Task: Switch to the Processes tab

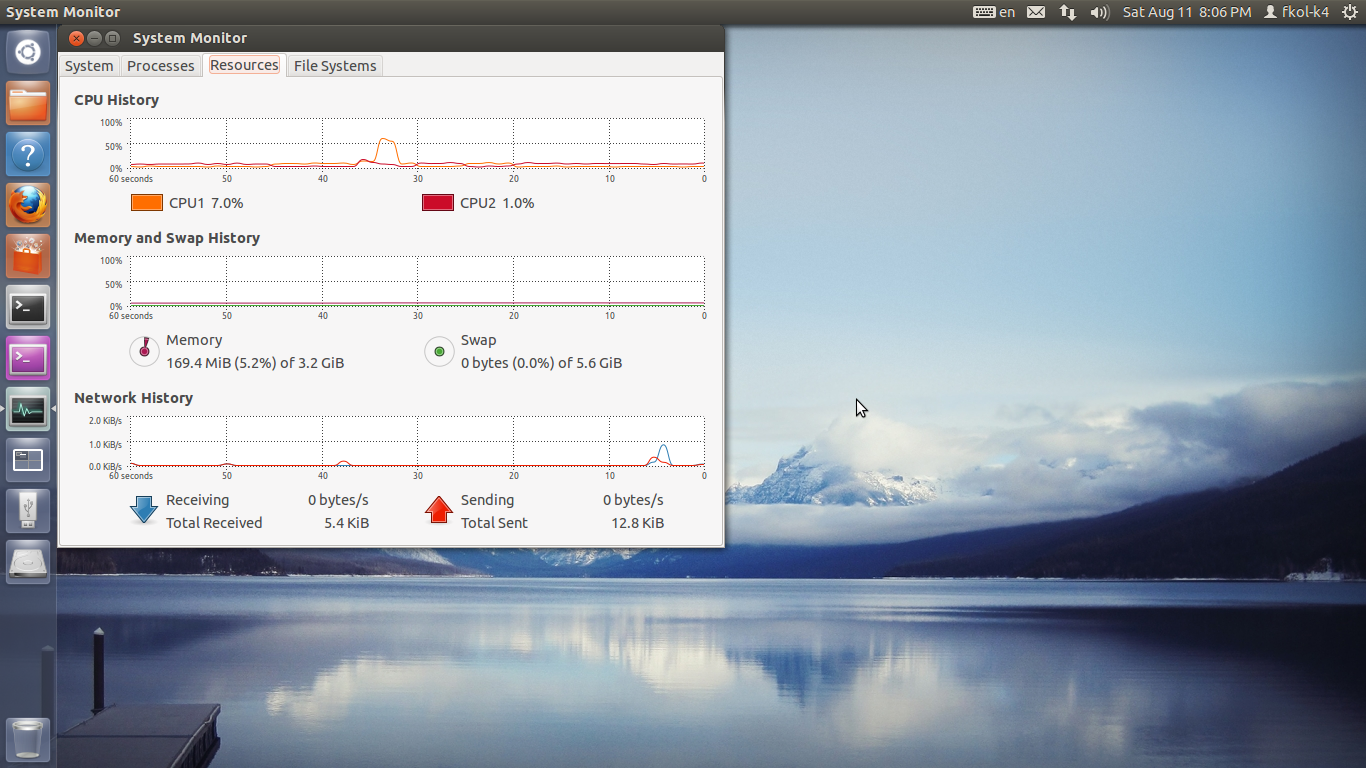Action: tap(161, 66)
